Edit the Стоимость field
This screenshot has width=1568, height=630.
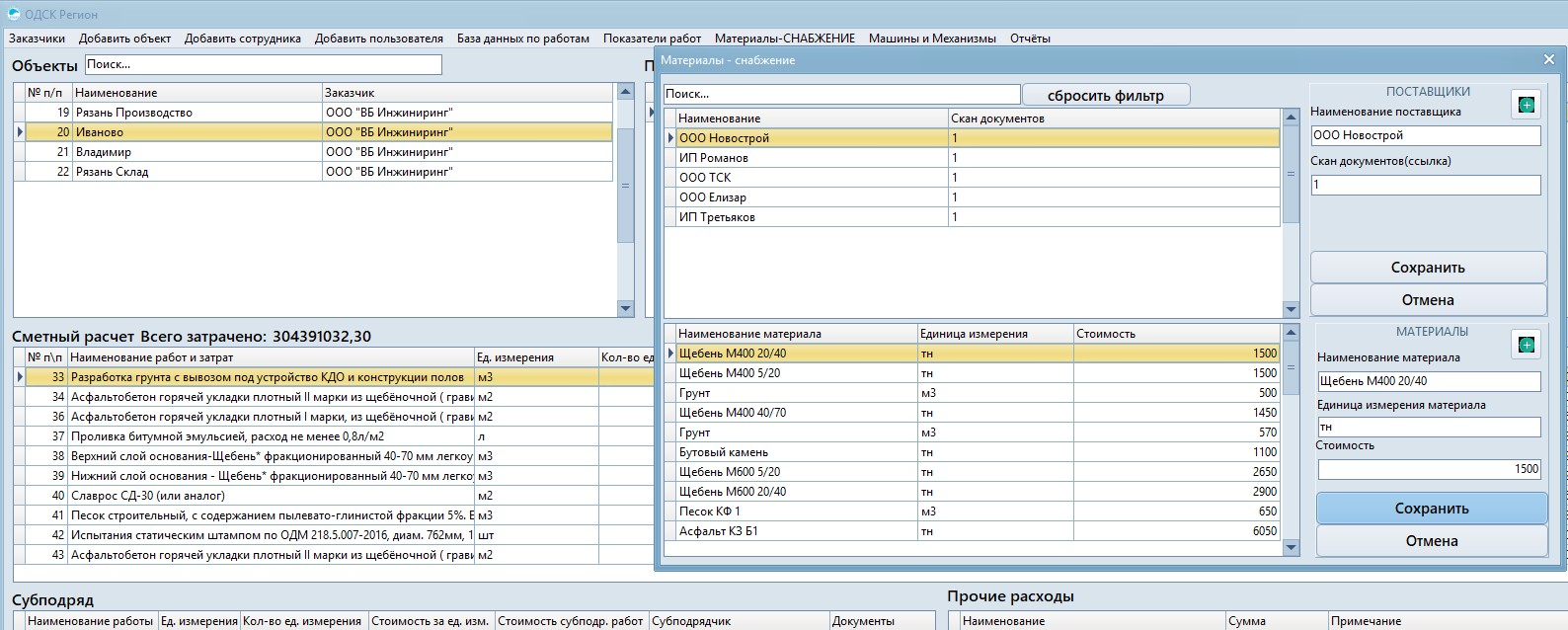[1429, 469]
